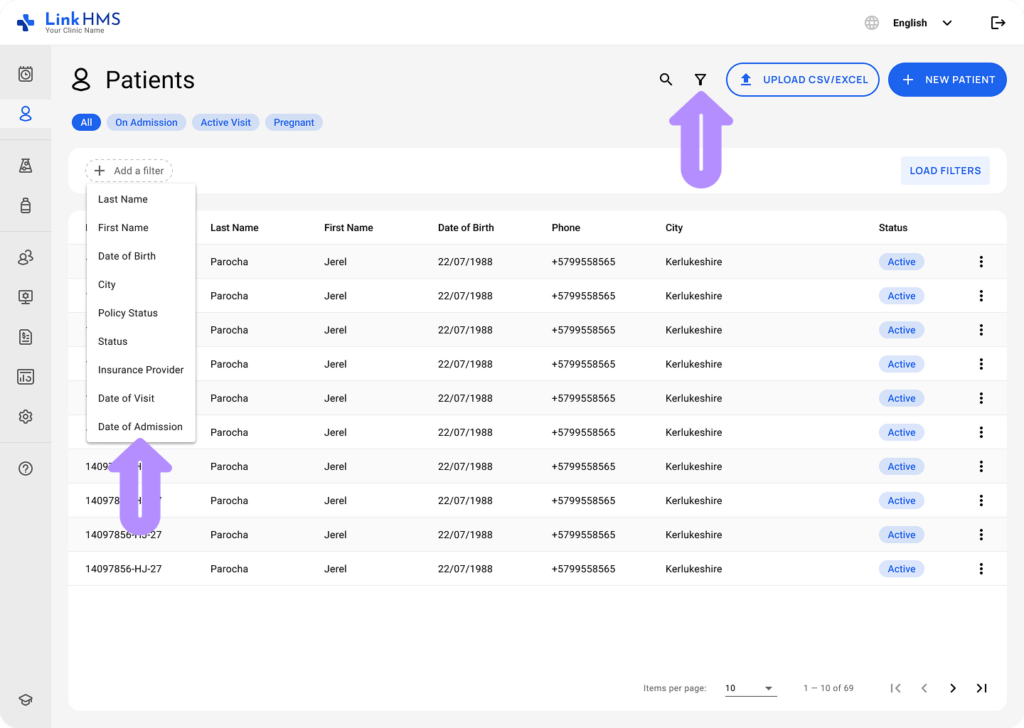Viewport: 1024px width, 728px height.
Task: Select Policy Status filter option
Action: pyautogui.click(x=140, y=313)
